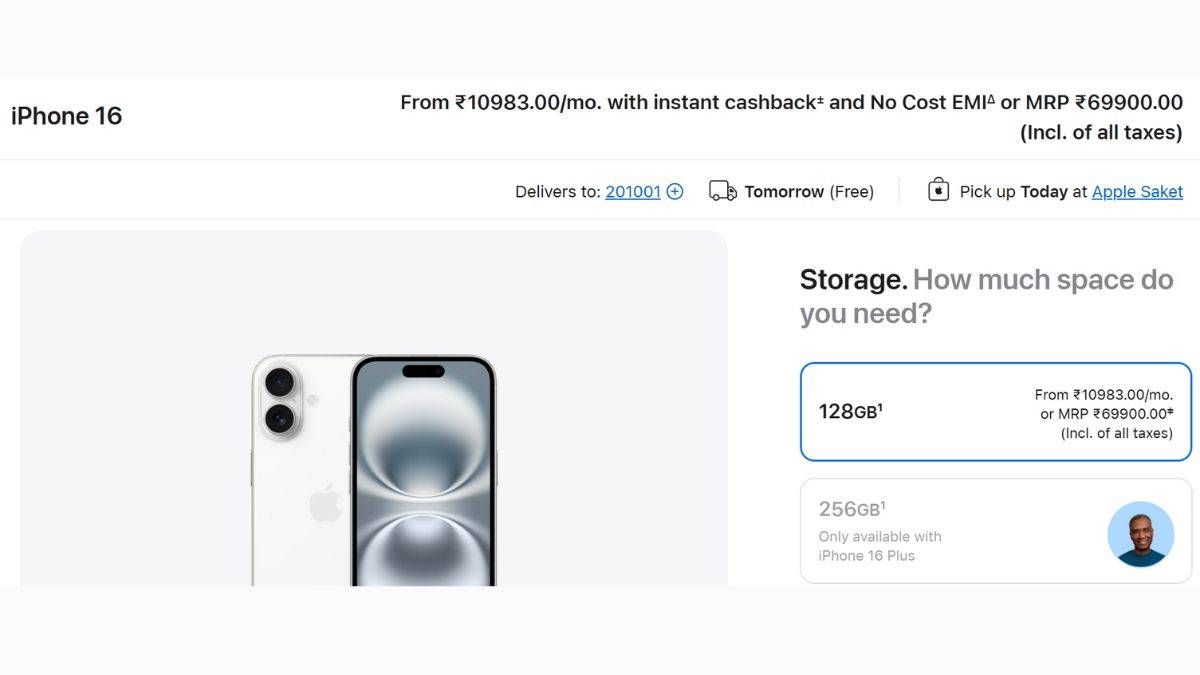Click the Apple Store pickup bag icon
The image size is (1200, 675).
coord(938,189)
